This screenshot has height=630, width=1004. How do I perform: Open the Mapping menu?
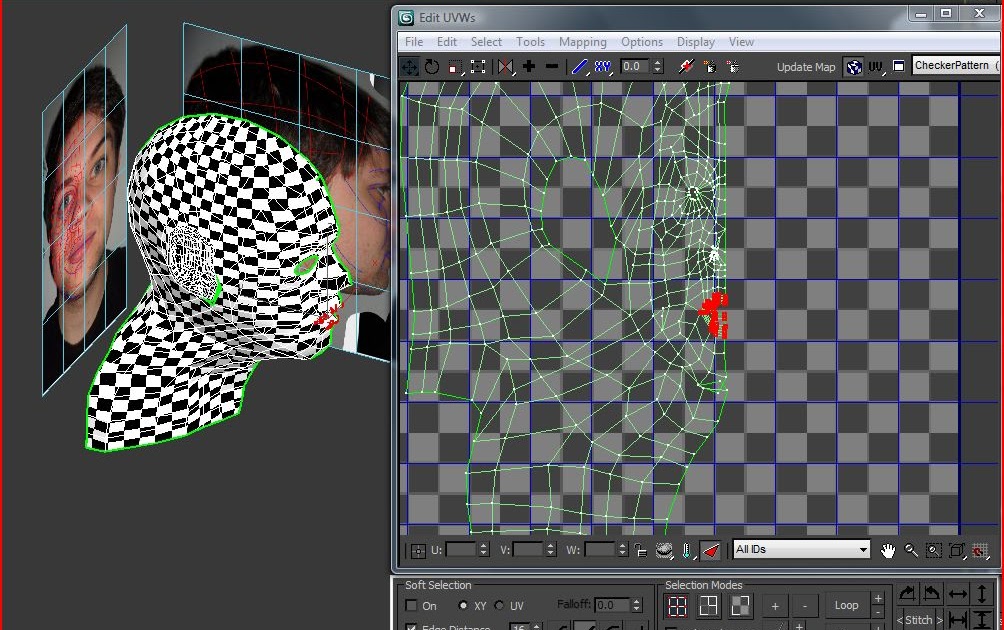point(583,42)
